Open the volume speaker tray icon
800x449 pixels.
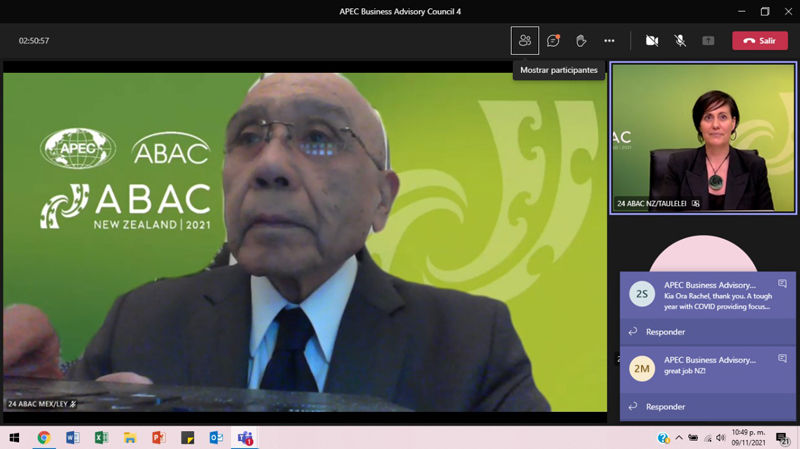point(721,438)
